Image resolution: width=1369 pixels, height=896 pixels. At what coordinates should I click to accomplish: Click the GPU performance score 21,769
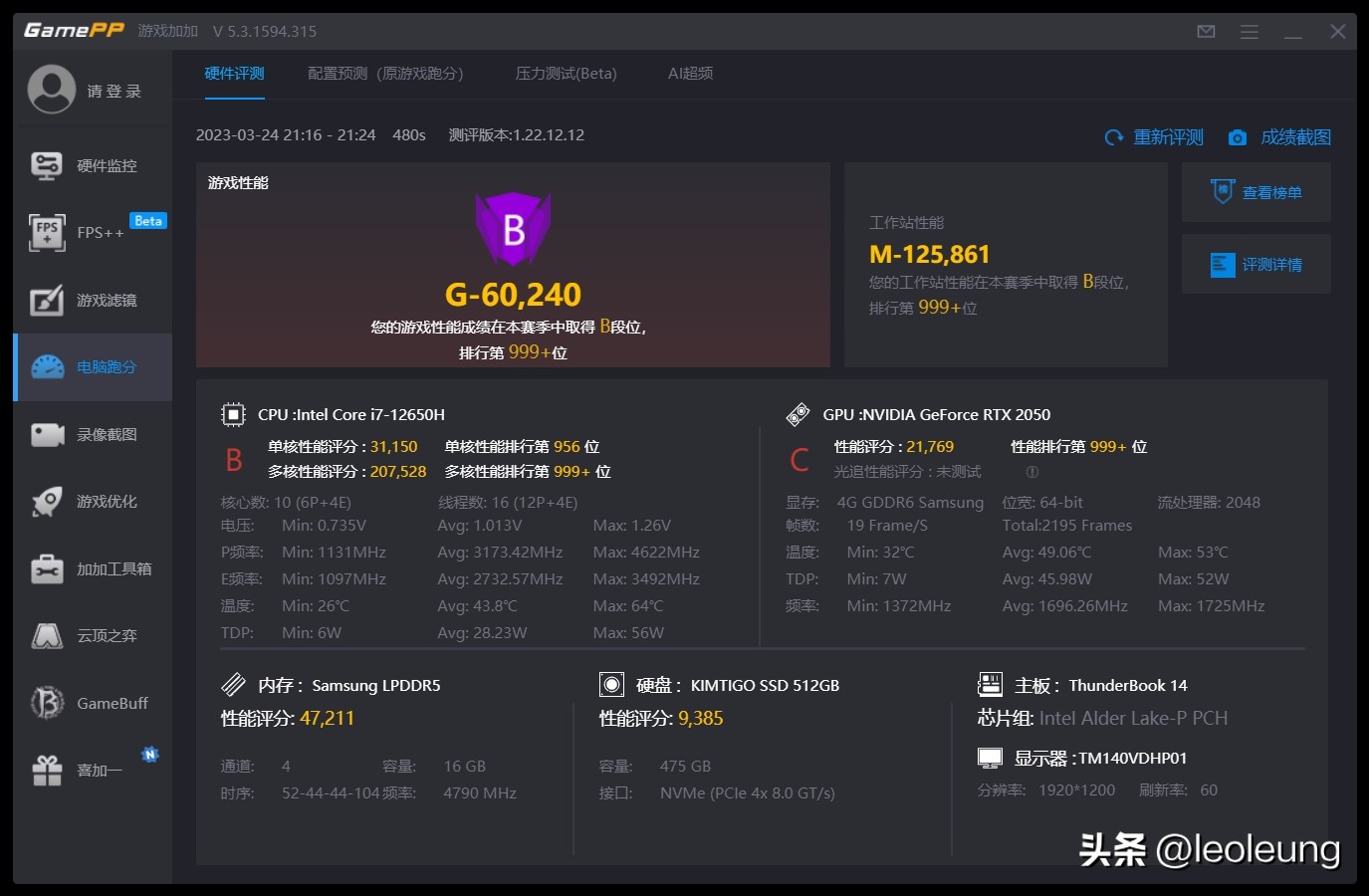tap(930, 447)
